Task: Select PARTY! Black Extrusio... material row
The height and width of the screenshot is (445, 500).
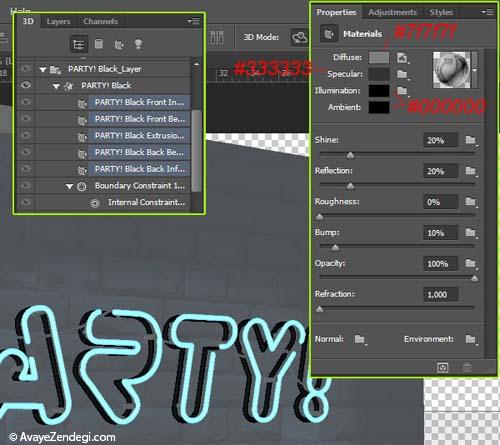Action: (x=139, y=136)
